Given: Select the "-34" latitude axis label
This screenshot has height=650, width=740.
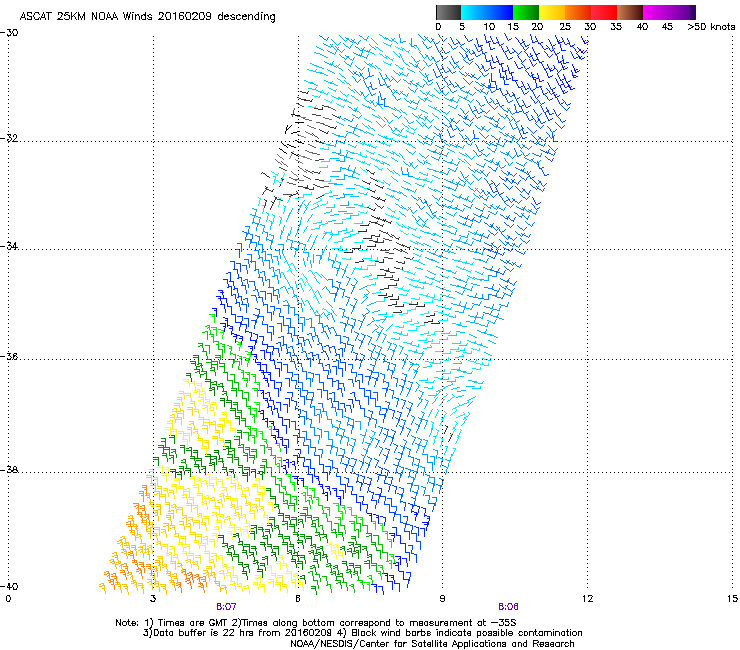Looking at the screenshot, I should [9, 246].
